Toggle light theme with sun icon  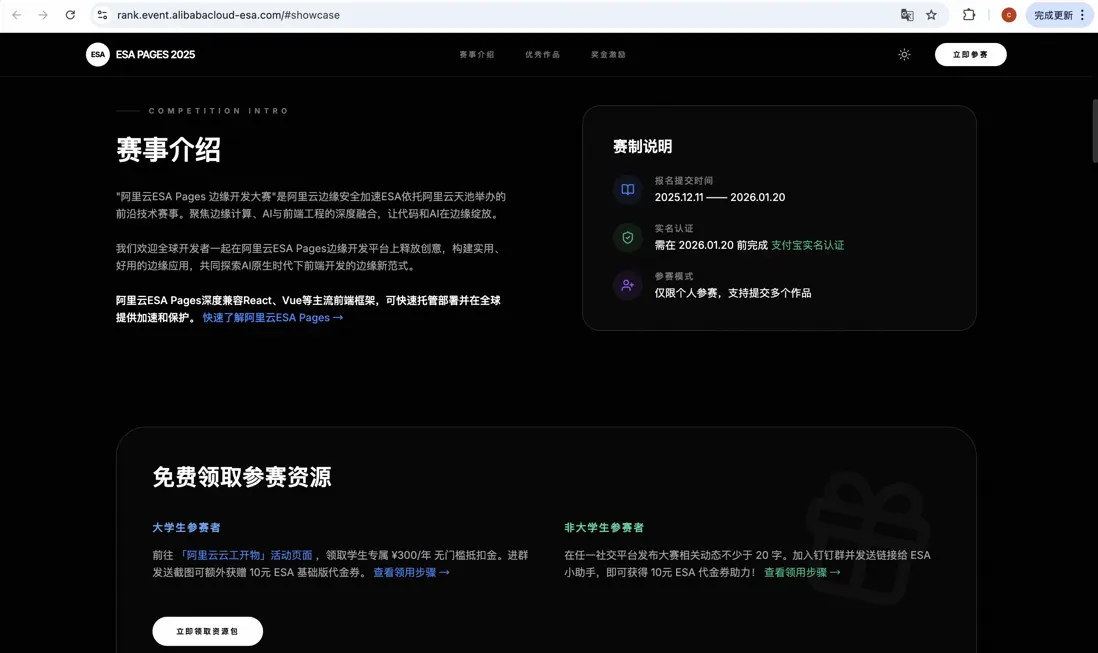(x=905, y=55)
